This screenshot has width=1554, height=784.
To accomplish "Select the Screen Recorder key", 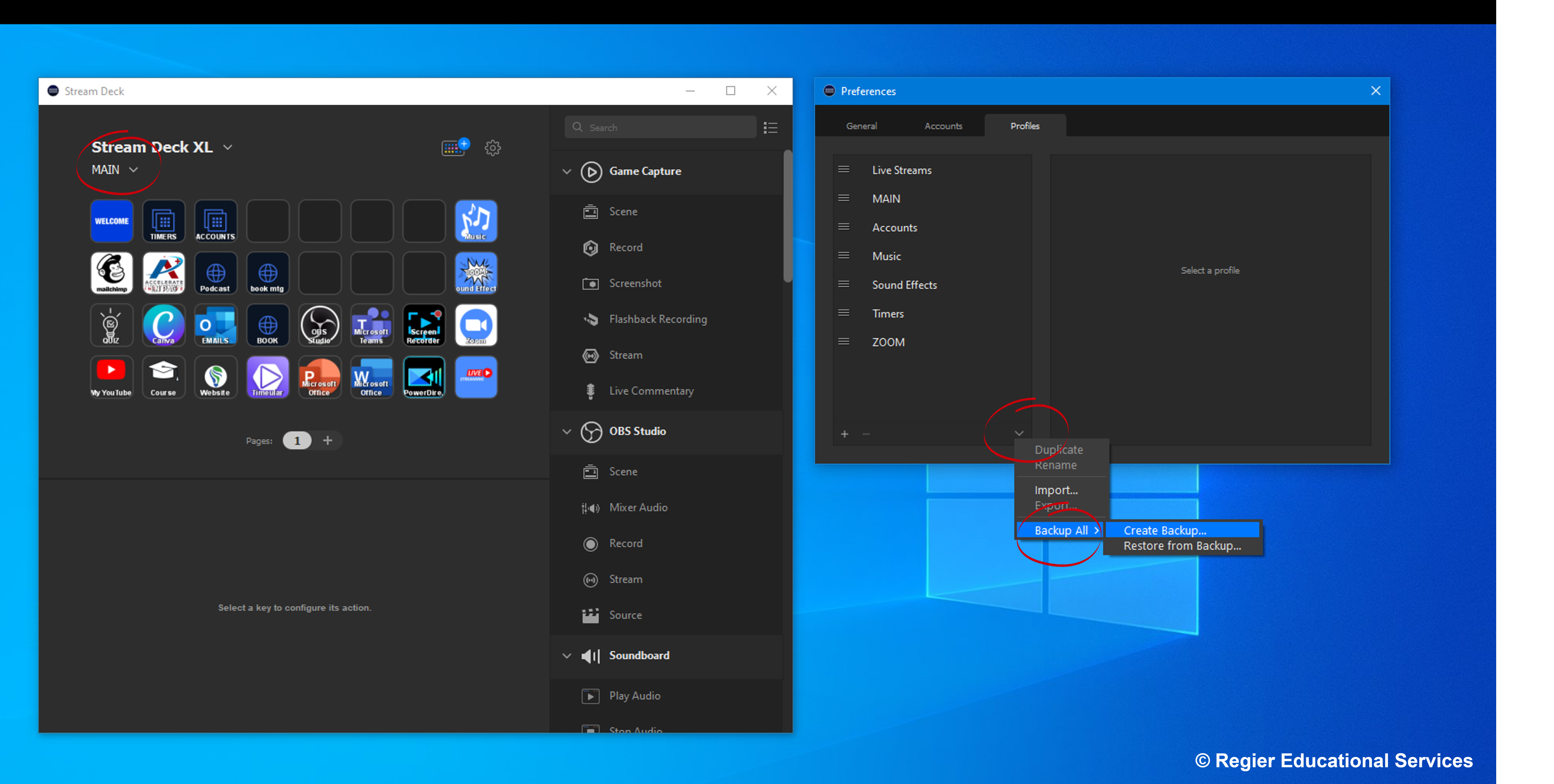I will (x=424, y=325).
